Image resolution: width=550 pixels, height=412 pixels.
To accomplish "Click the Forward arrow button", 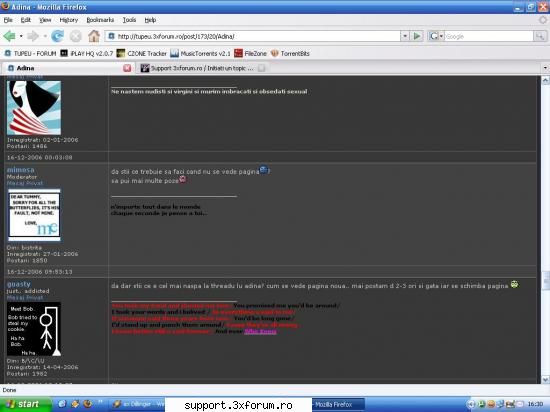I will [x=33, y=36].
